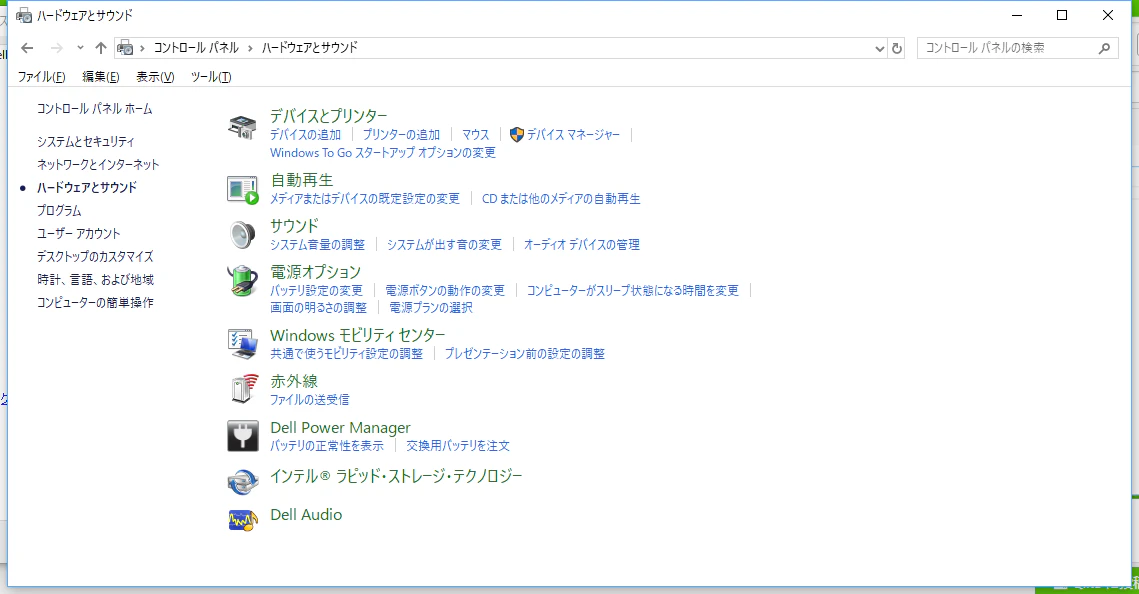
Task: Open デバイス マネージャー link
Action: [573, 135]
